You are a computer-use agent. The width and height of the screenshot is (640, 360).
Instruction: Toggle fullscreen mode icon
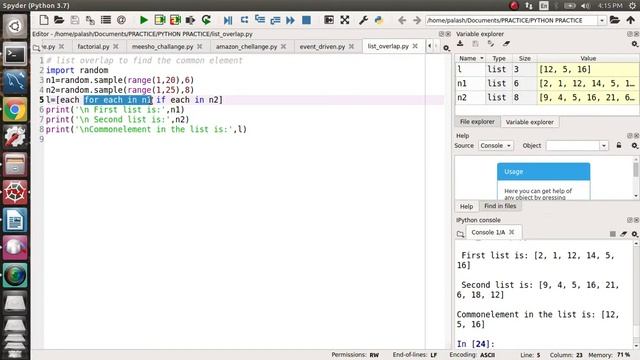[345, 20]
